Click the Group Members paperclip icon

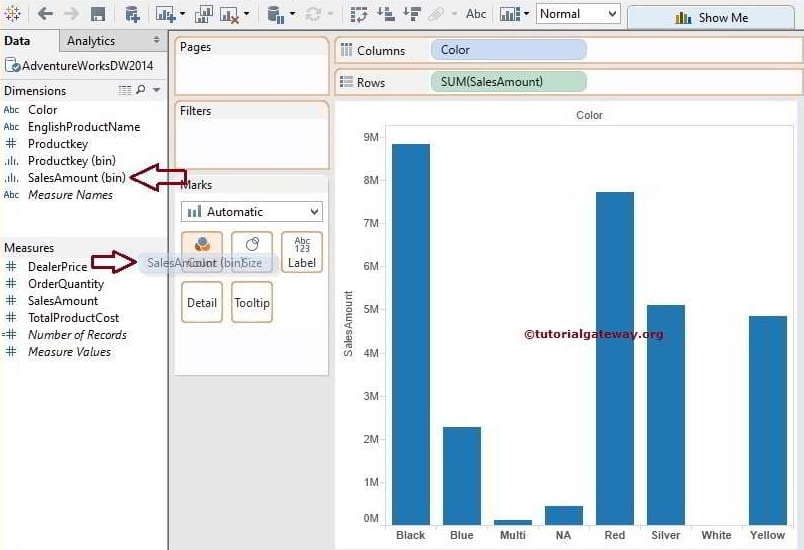tap(436, 14)
